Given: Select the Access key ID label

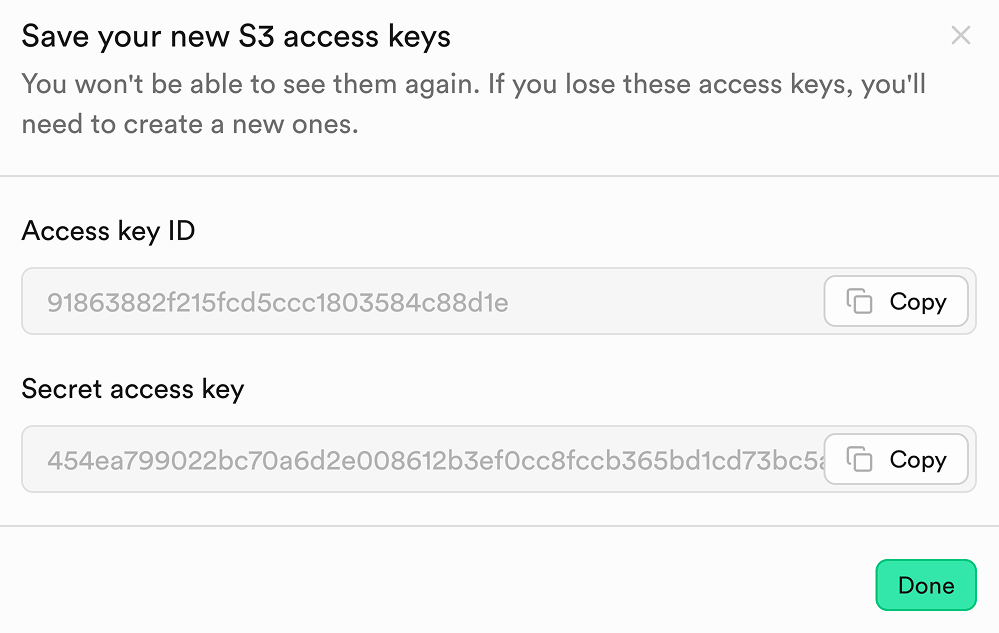Looking at the screenshot, I should click(107, 231).
